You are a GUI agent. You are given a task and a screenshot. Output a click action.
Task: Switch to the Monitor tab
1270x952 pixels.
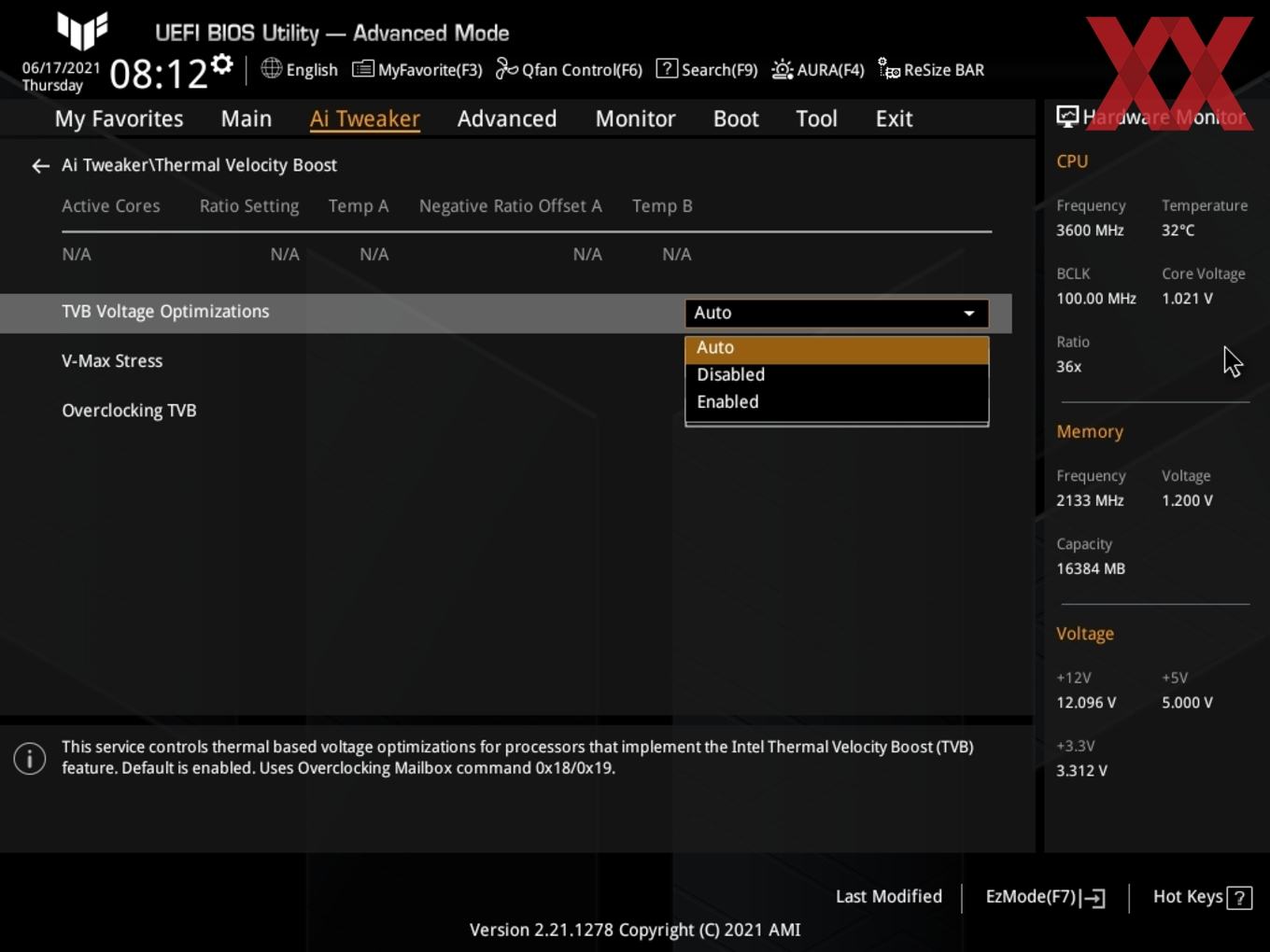pyautogui.click(x=635, y=119)
